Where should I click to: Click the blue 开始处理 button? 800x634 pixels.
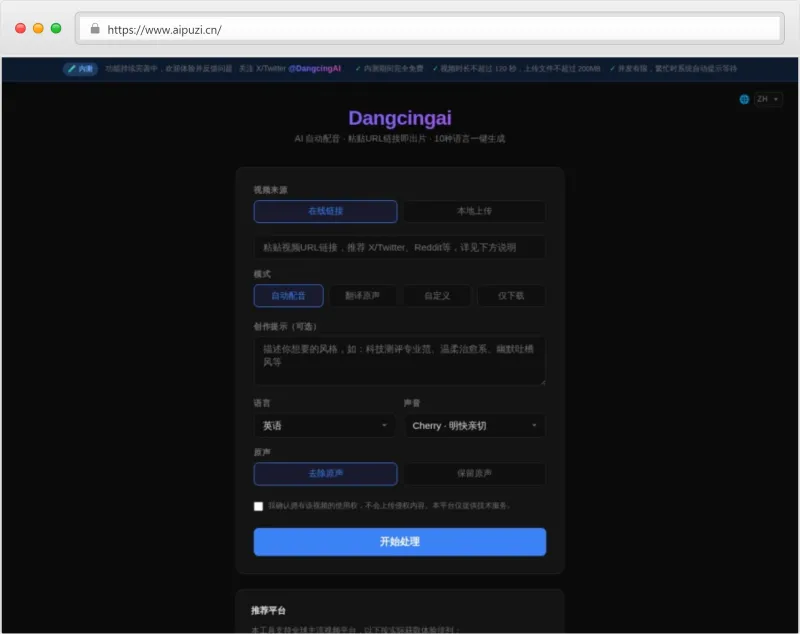pyautogui.click(x=399, y=541)
